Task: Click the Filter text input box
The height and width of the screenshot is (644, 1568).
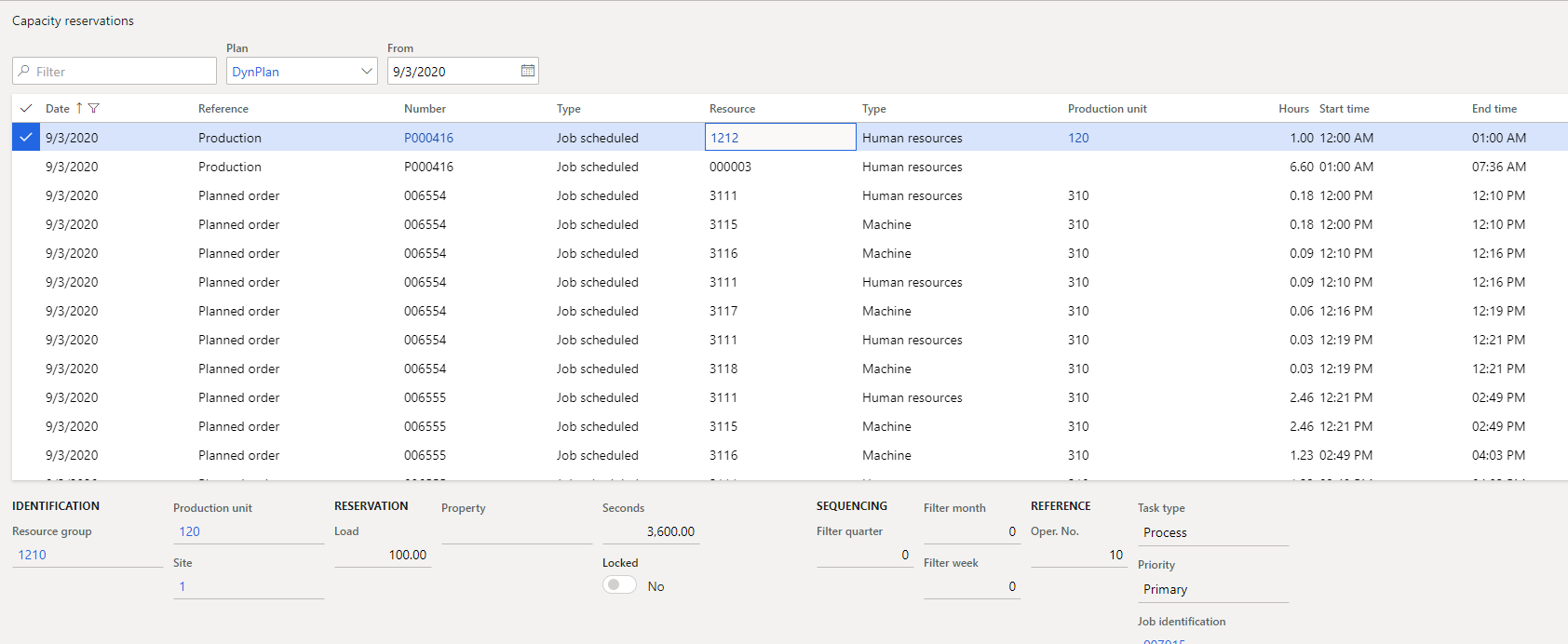Action: [x=121, y=72]
